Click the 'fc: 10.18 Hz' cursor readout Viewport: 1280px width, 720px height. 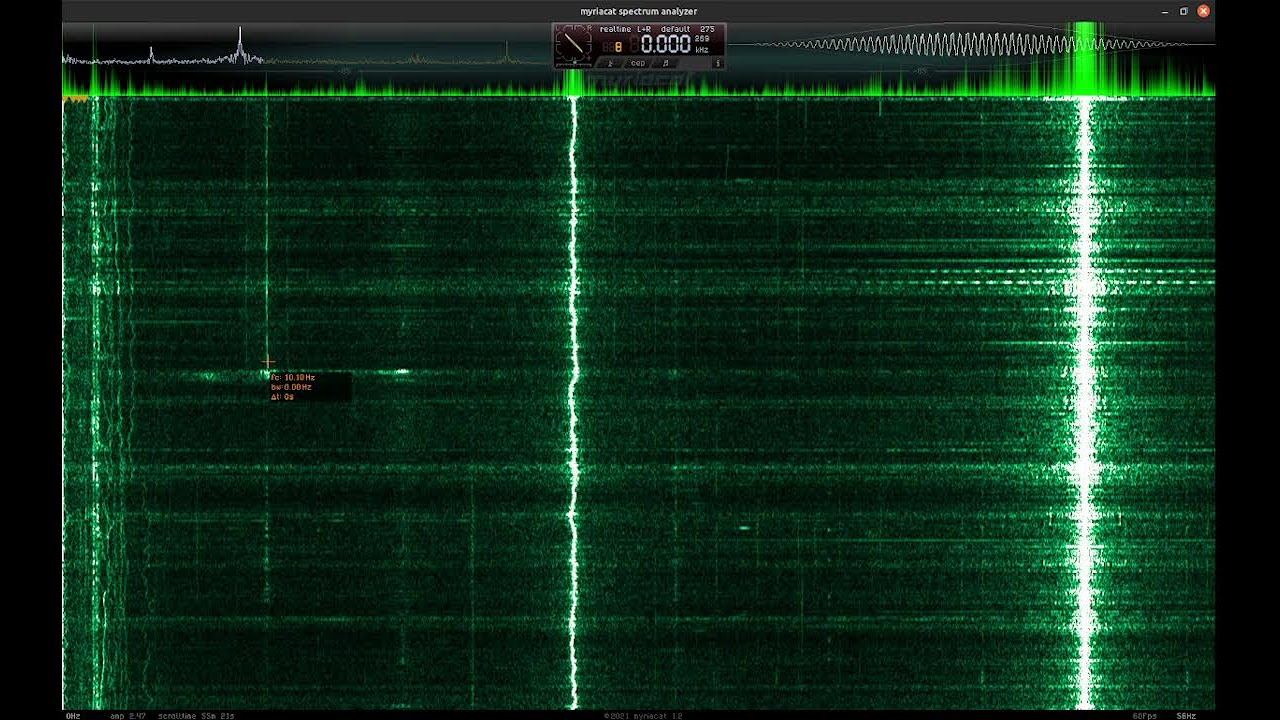[x=293, y=377]
